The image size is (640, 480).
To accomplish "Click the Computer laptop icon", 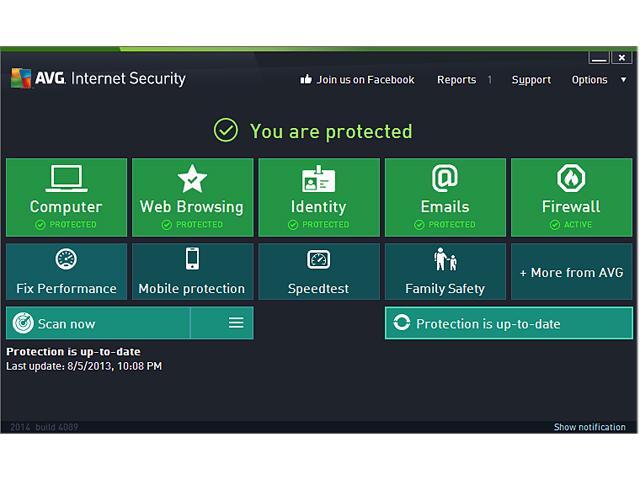I will click(66, 179).
